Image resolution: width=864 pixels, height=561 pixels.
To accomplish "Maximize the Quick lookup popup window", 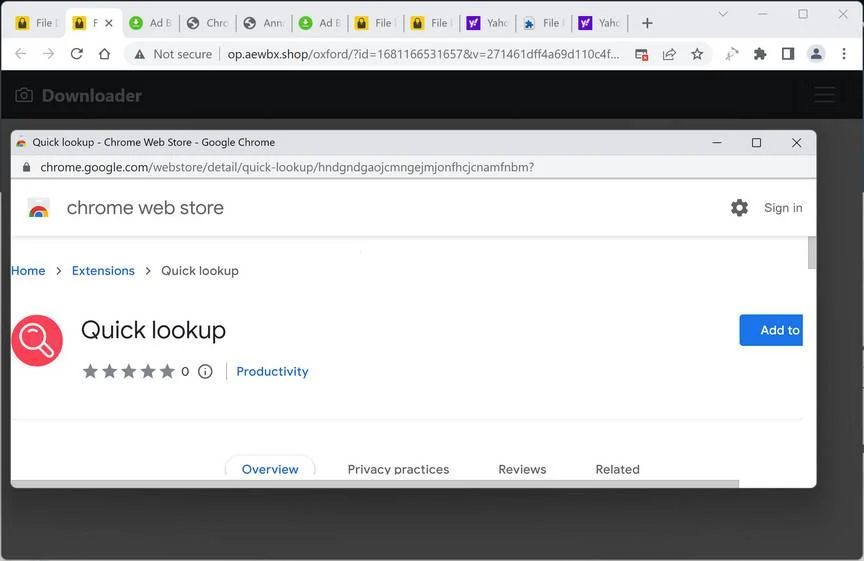I will click(757, 143).
